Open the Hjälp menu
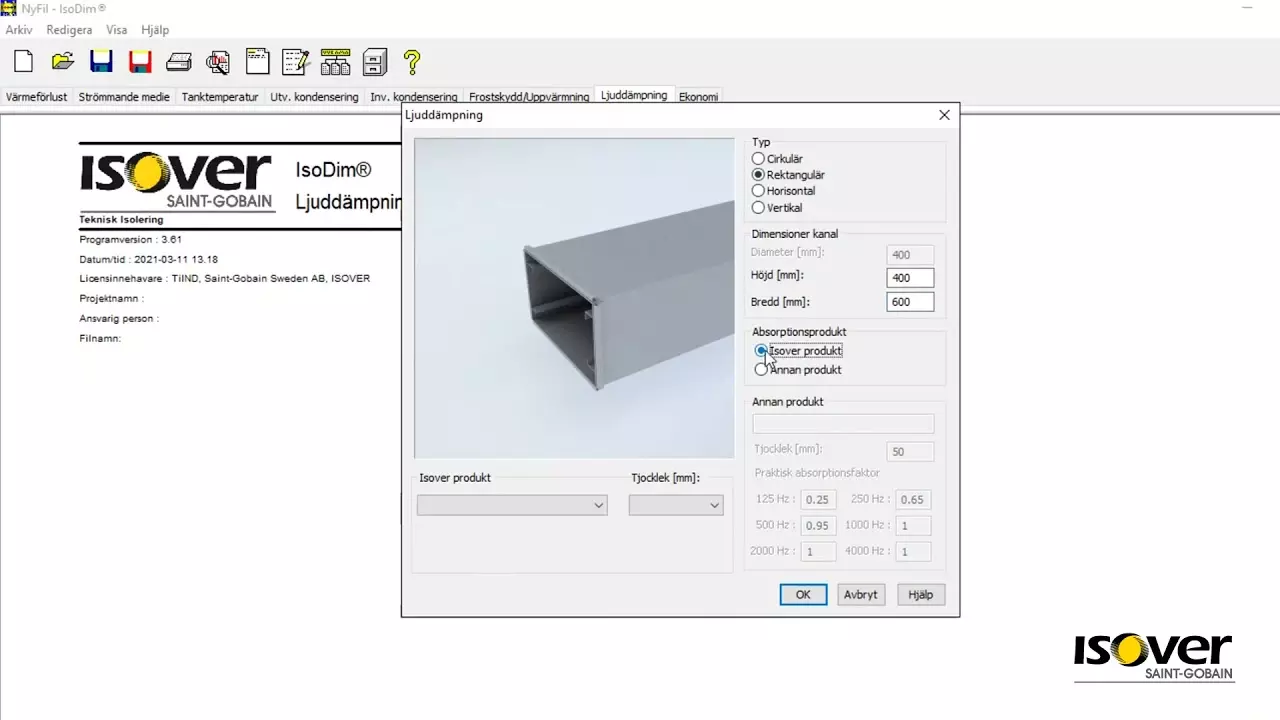1280x720 pixels. (x=155, y=30)
